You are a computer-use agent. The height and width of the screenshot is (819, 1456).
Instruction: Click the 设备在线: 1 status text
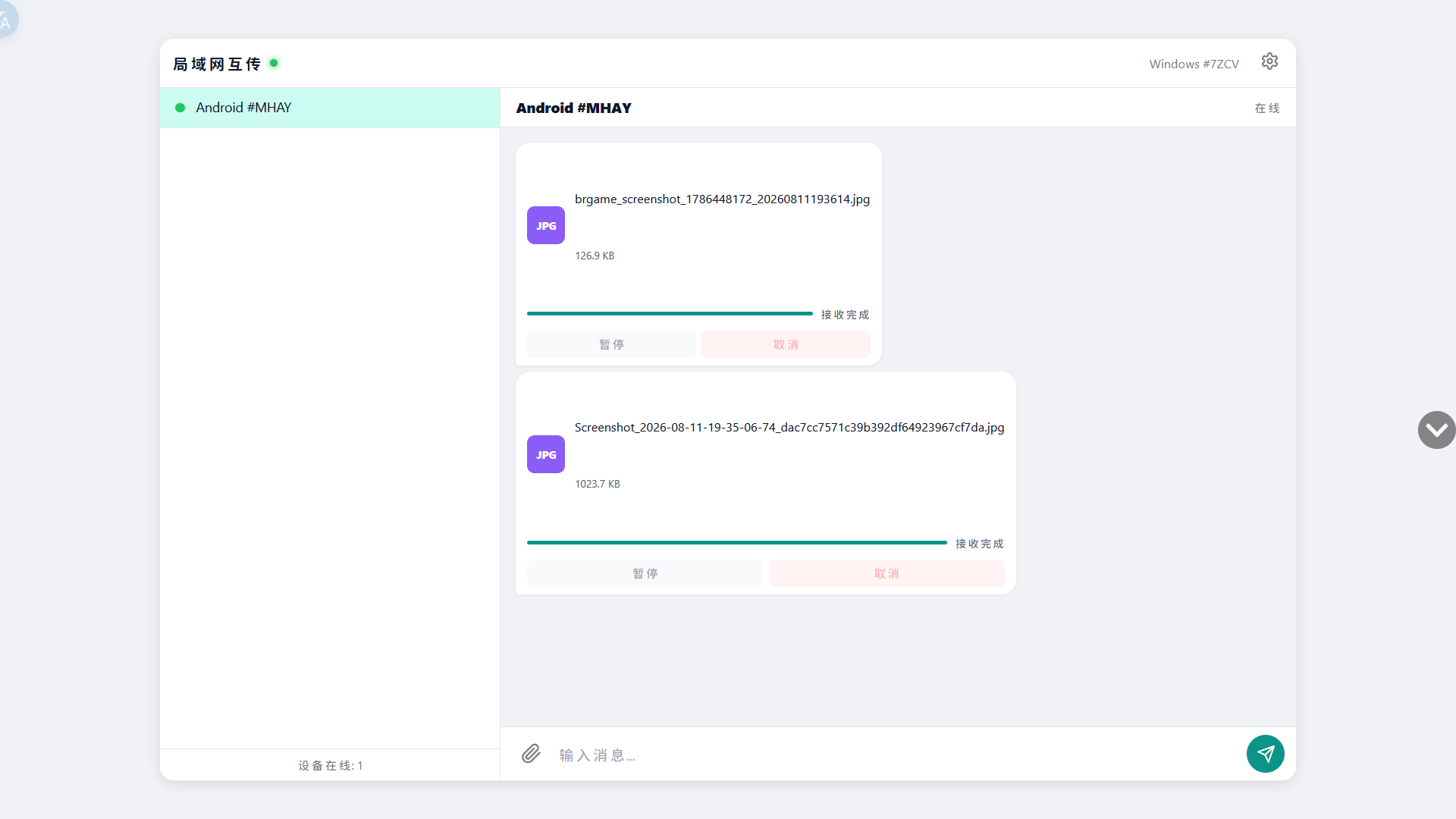pyautogui.click(x=330, y=765)
